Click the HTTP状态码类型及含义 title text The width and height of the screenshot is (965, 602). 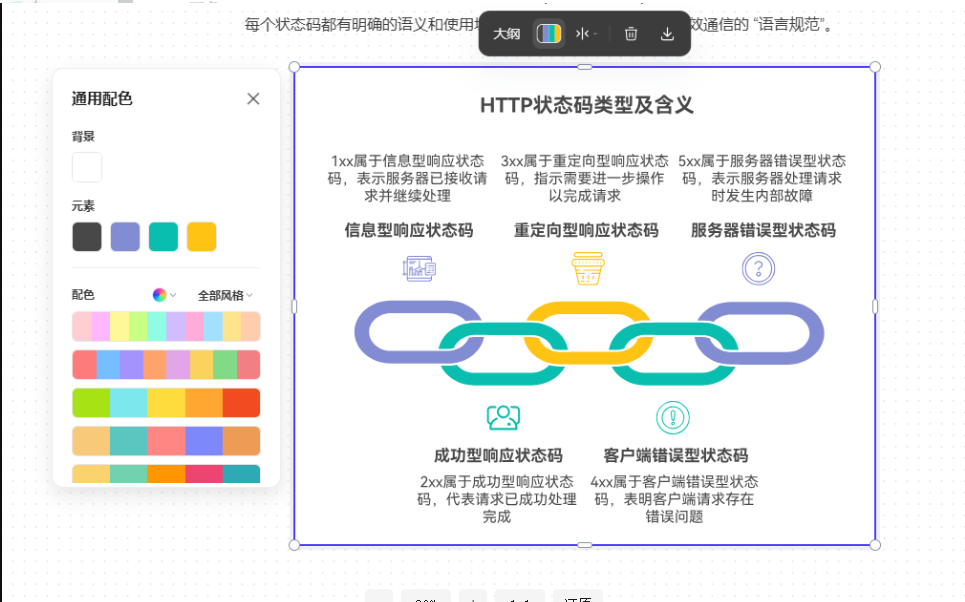(x=586, y=105)
